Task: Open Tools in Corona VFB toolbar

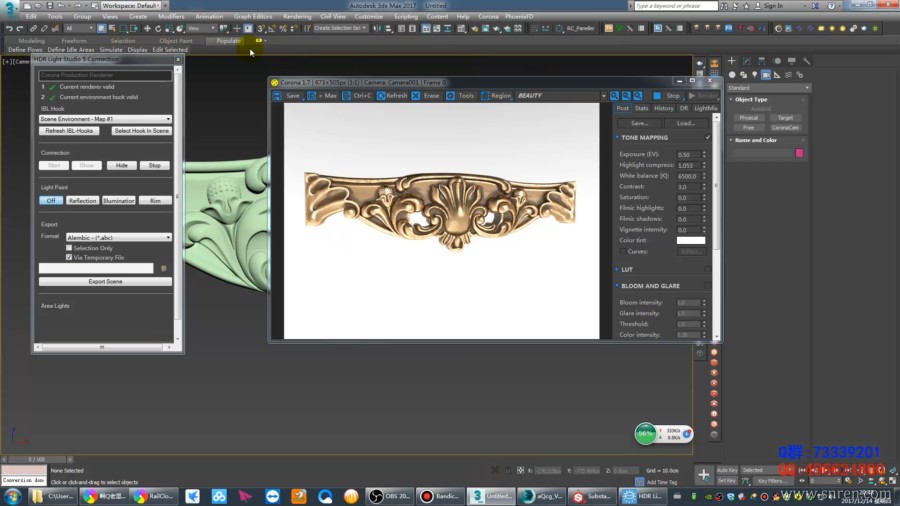Action: pos(460,96)
